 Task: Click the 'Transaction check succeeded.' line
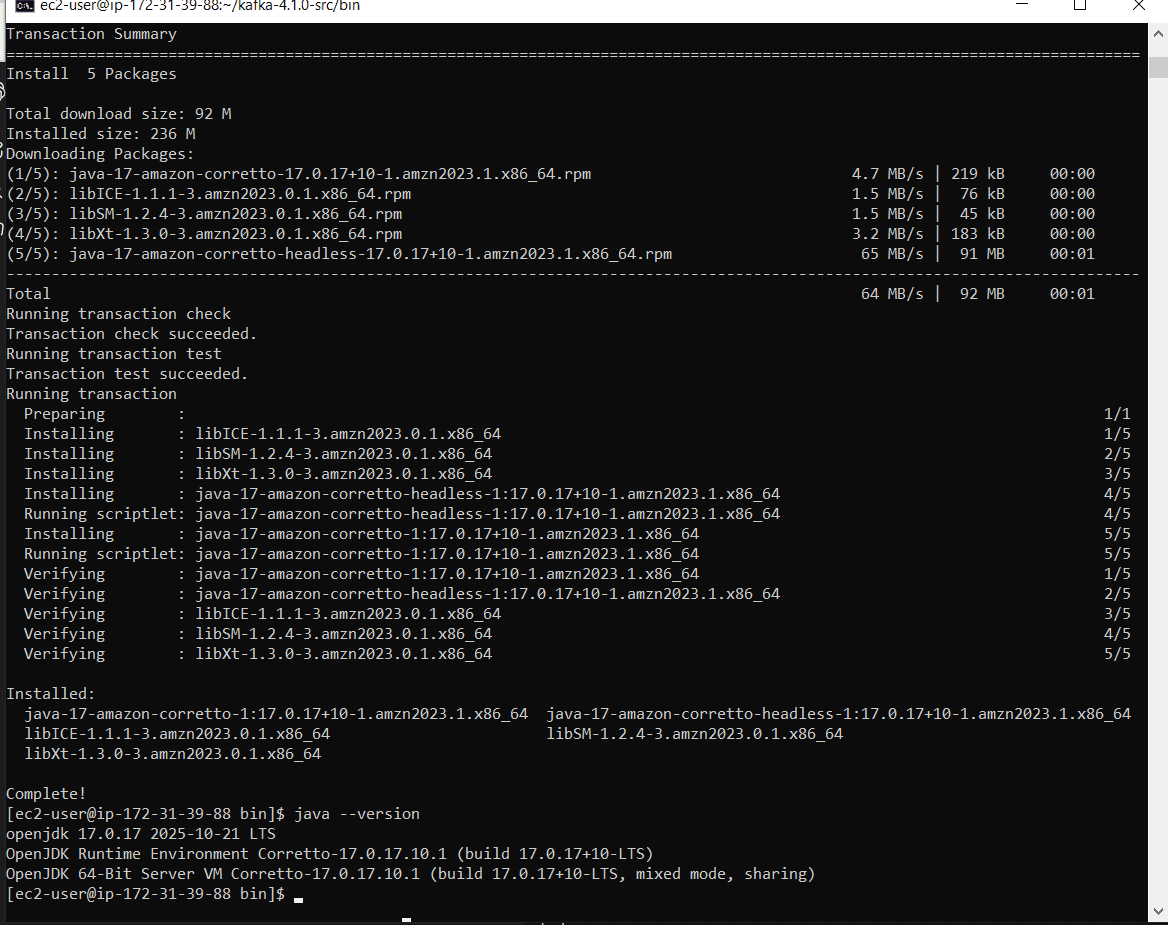pos(131,334)
